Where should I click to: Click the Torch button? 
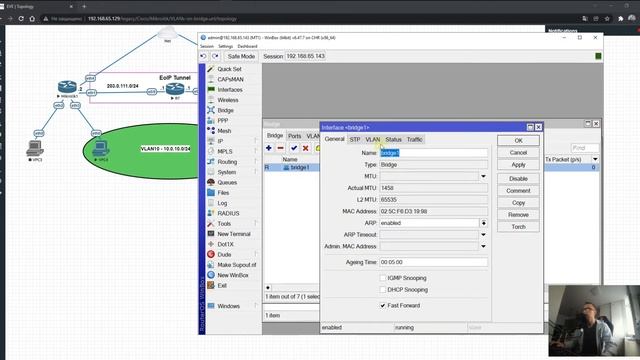click(518, 227)
